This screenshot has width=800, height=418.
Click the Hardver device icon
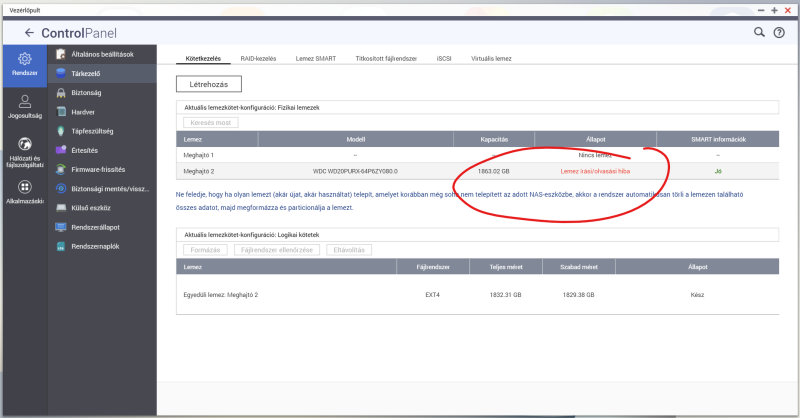pyautogui.click(x=61, y=112)
